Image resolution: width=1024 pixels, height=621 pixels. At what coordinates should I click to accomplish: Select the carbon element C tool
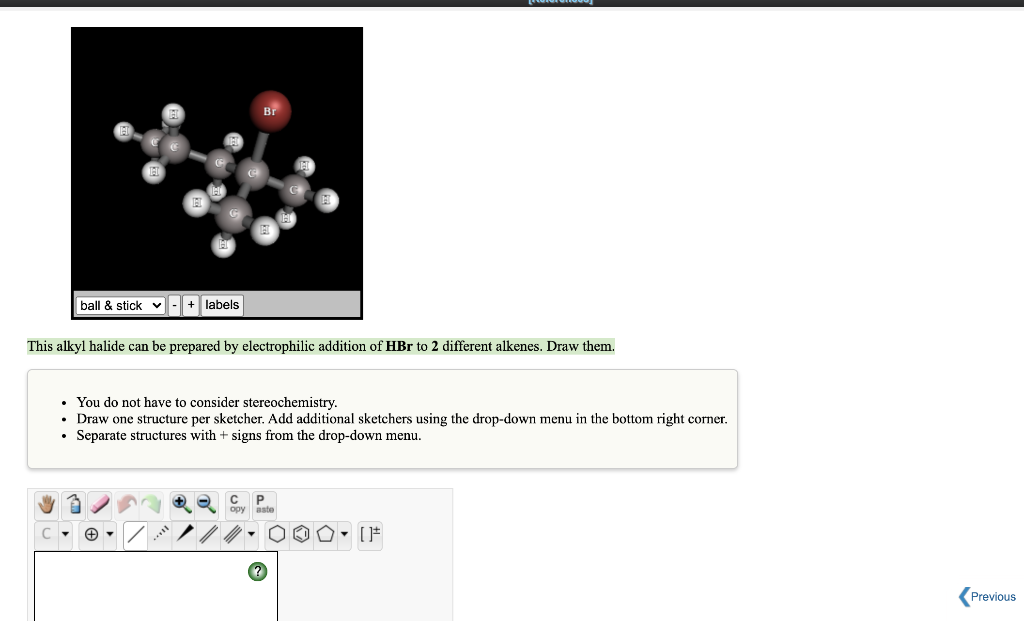46,534
